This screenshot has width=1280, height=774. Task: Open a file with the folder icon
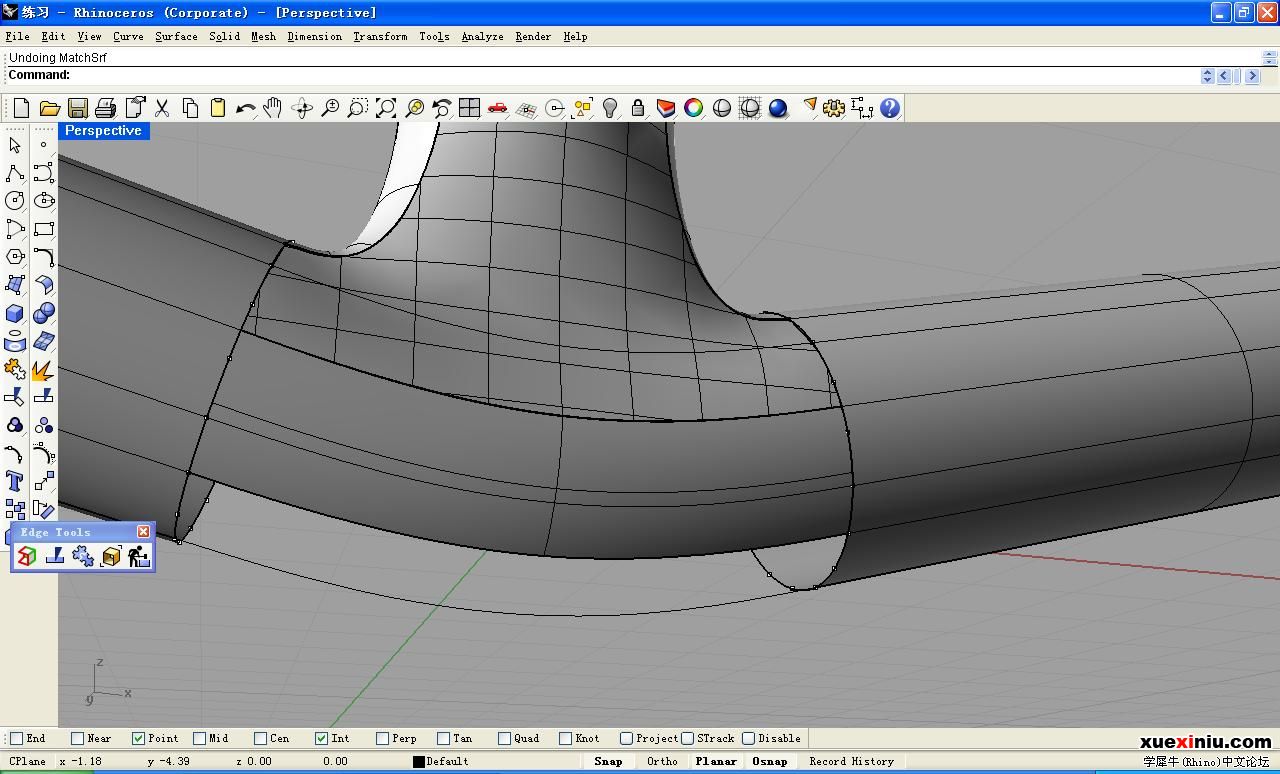point(49,108)
